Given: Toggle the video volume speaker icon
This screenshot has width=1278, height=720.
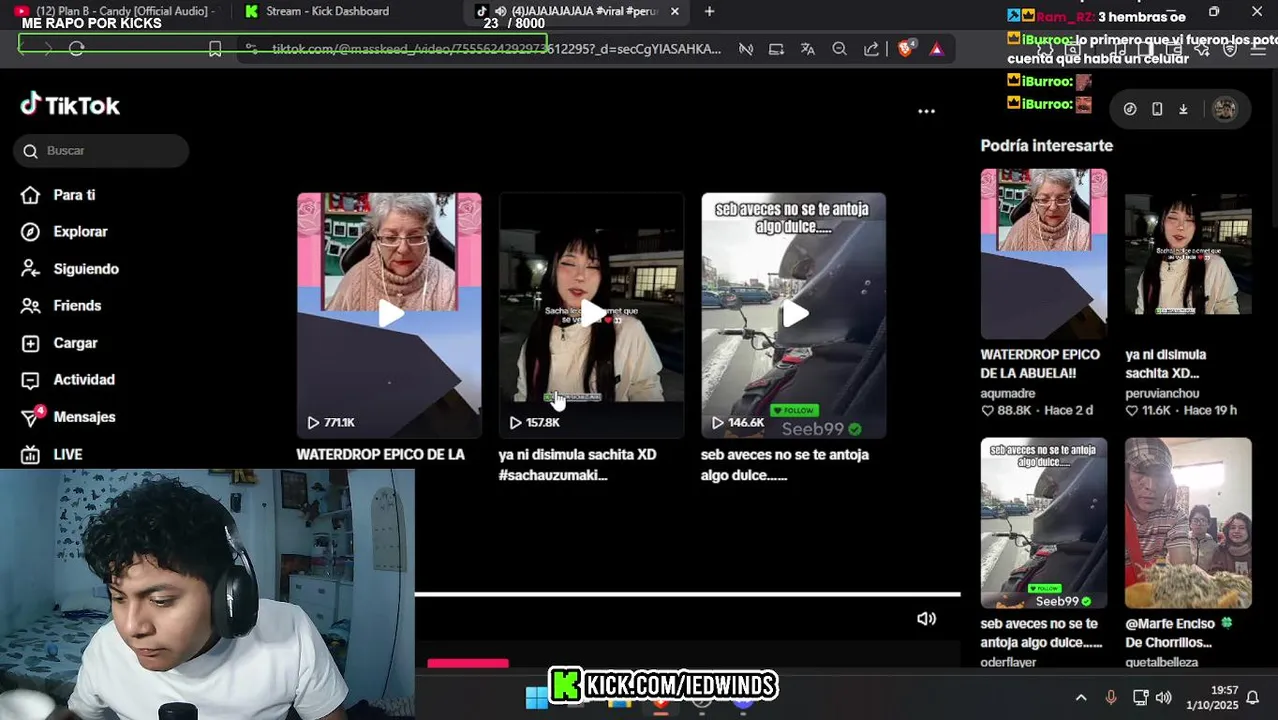Looking at the screenshot, I should [926, 619].
